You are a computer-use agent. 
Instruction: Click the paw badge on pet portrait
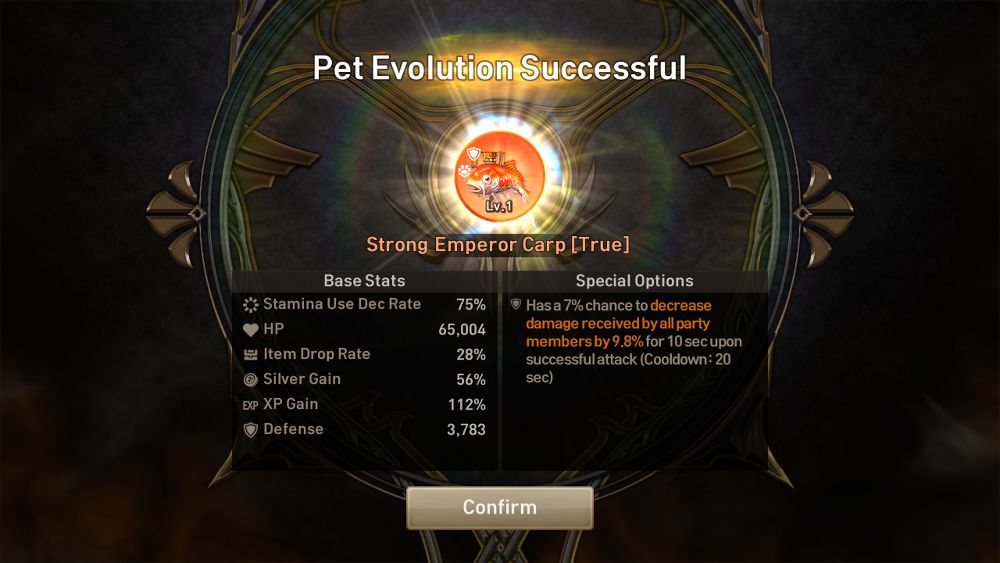coord(464,171)
